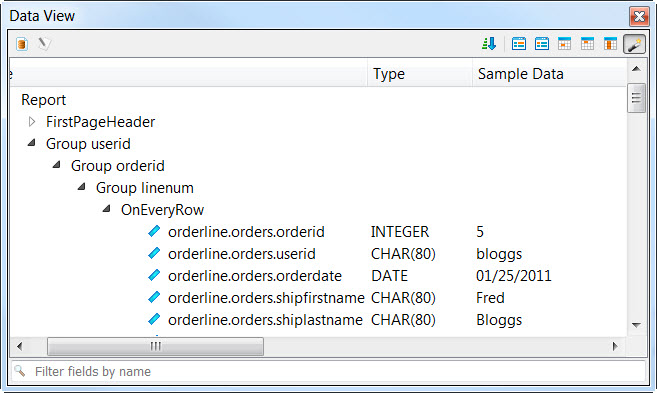Select field orderline.orders.shipfirstname
This screenshot has height=393, width=657.
pyautogui.click(x=266, y=298)
